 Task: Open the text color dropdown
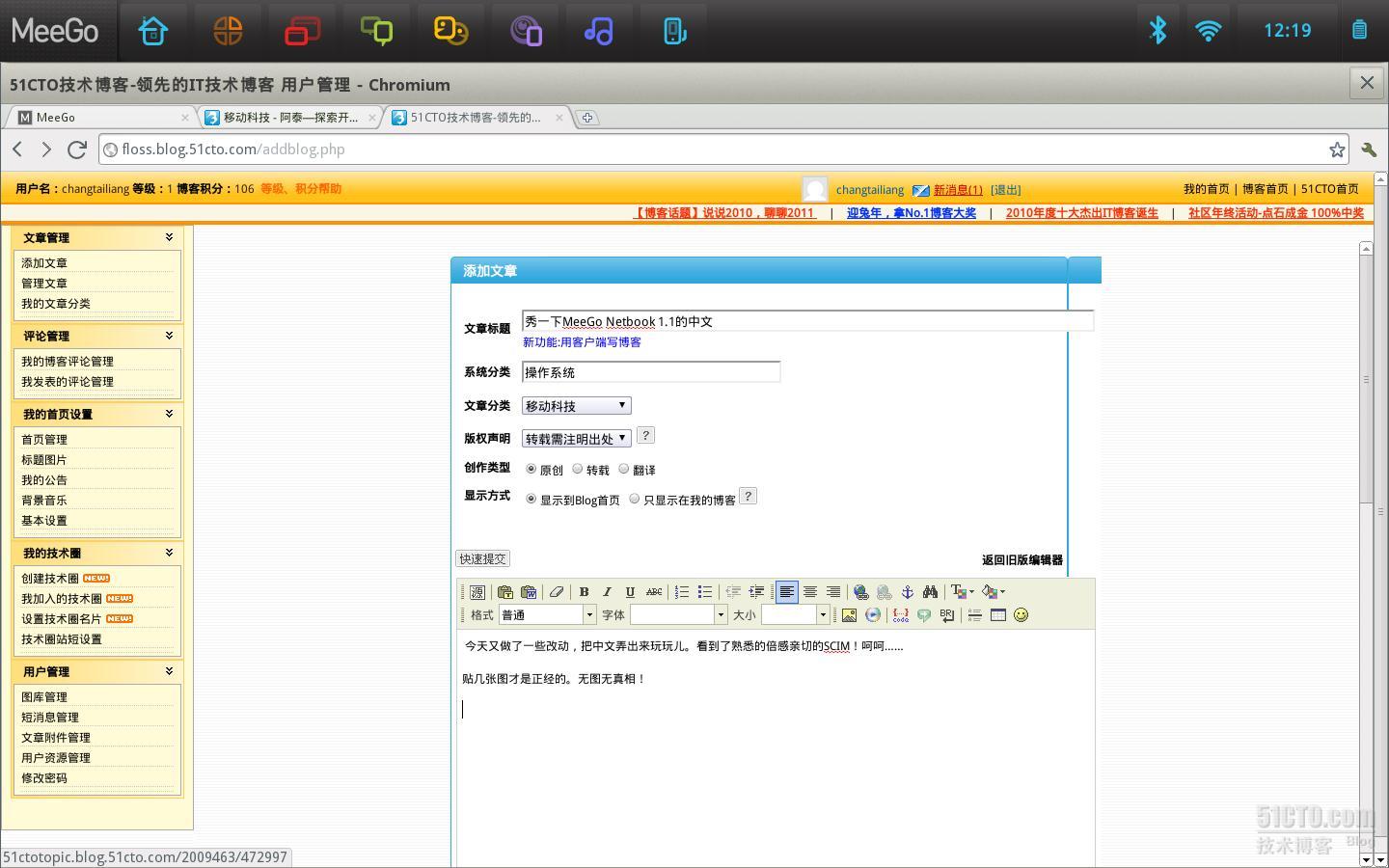coord(963,592)
